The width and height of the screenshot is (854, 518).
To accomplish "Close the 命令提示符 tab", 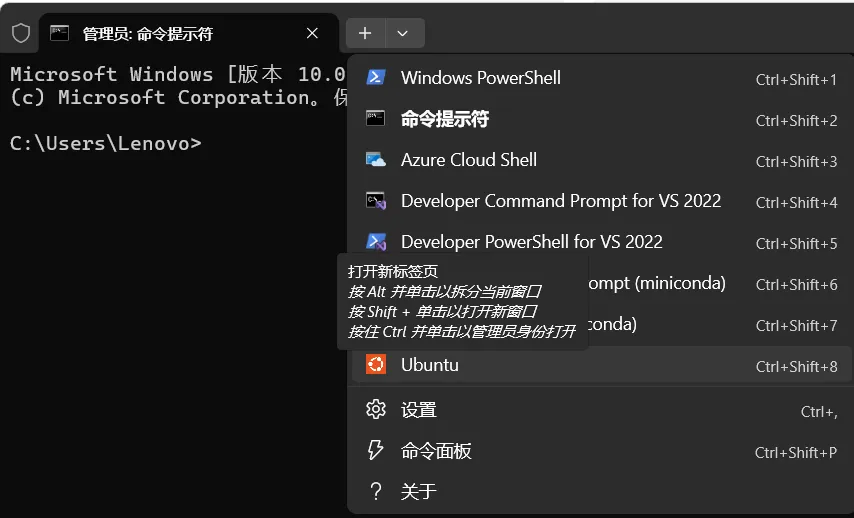I will pos(312,33).
